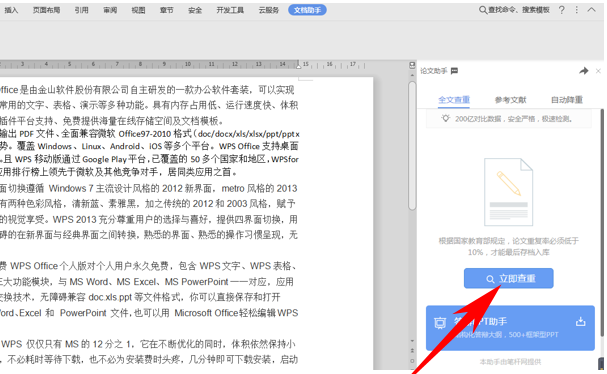607x374 pixels.
Task: Click the 立即查重 button
Action: 509,278
